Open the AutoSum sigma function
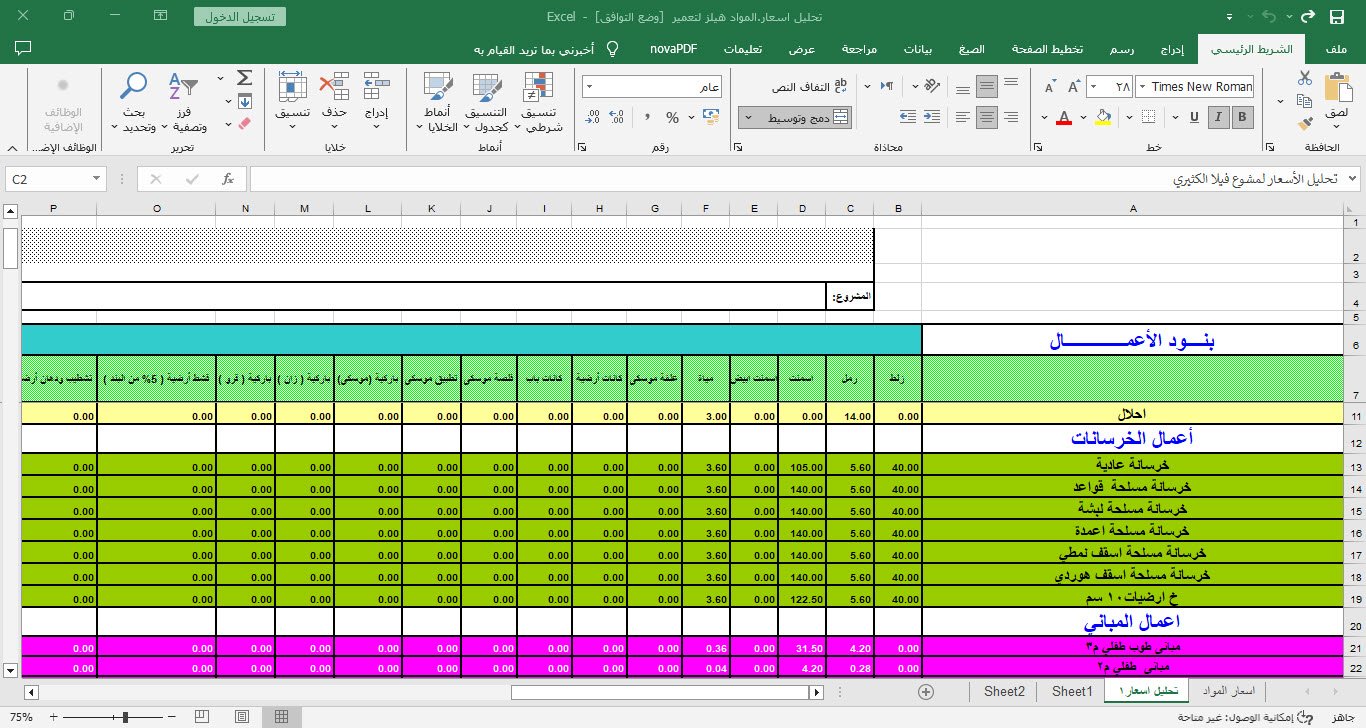The image size is (1366, 728). pyautogui.click(x=244, y=78)
